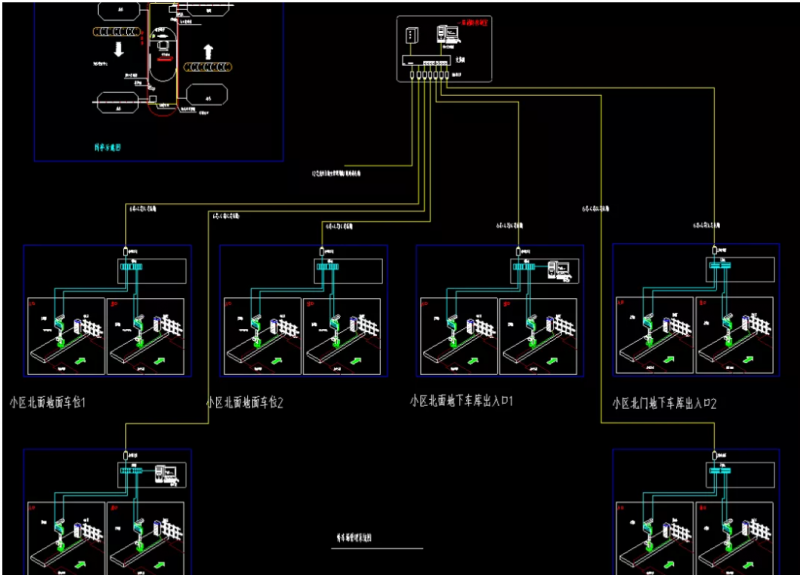Select the cyan caption text in the top-left layout
800x575 pixels.
[x=107, y=147]
